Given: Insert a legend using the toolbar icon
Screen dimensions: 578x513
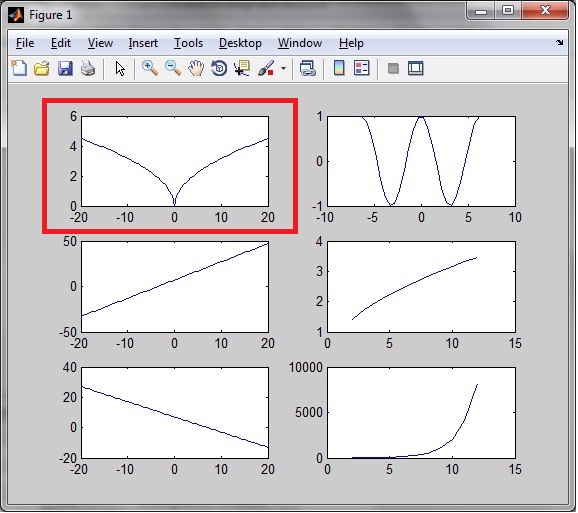Looking at the screenshot, I should pos(362,68).
